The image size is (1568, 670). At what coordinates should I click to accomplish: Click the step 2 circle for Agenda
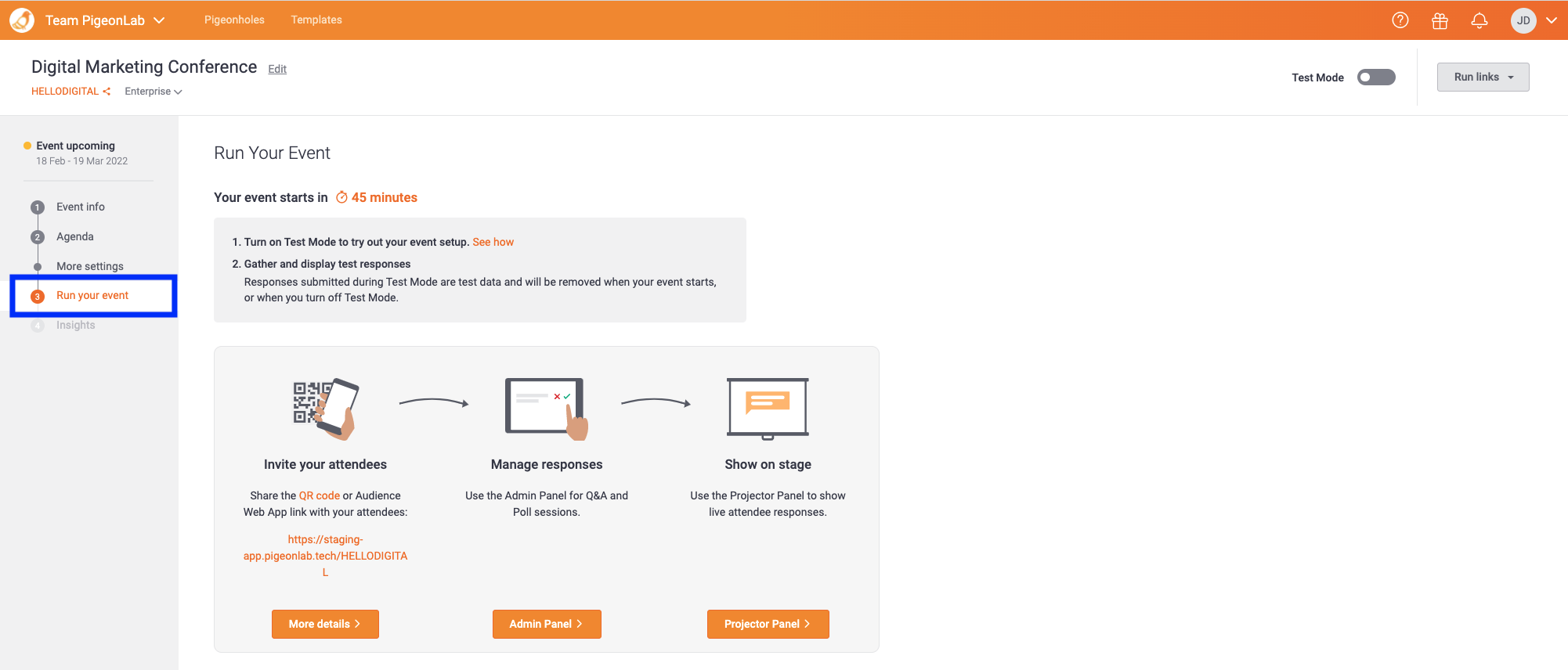[38, 237]
